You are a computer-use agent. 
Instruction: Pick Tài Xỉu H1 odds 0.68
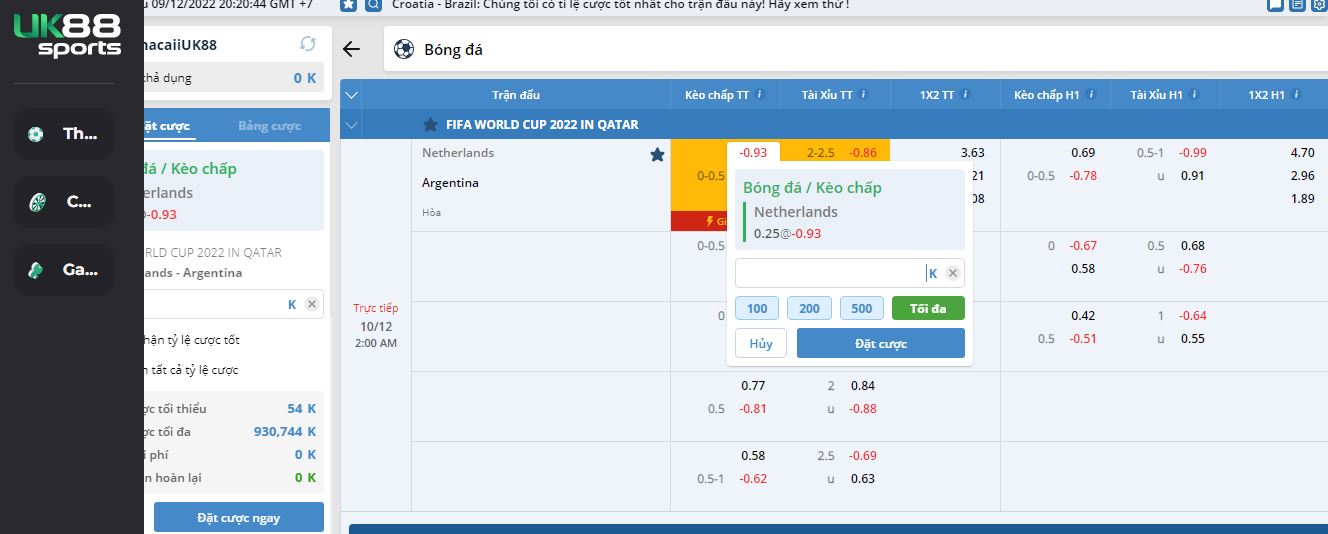pyautogui.click(x=1192, y=246)
